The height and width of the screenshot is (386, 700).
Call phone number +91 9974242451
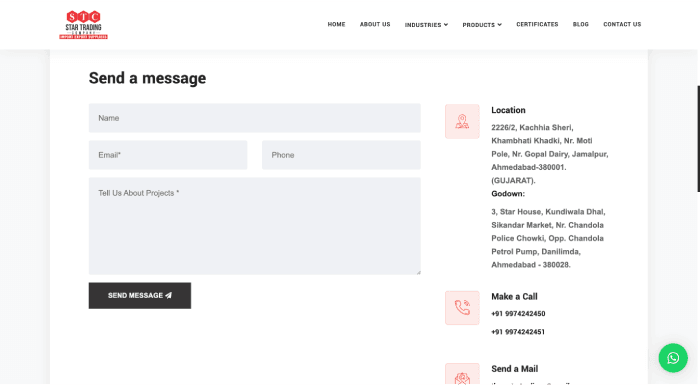(x=518, y=332)
